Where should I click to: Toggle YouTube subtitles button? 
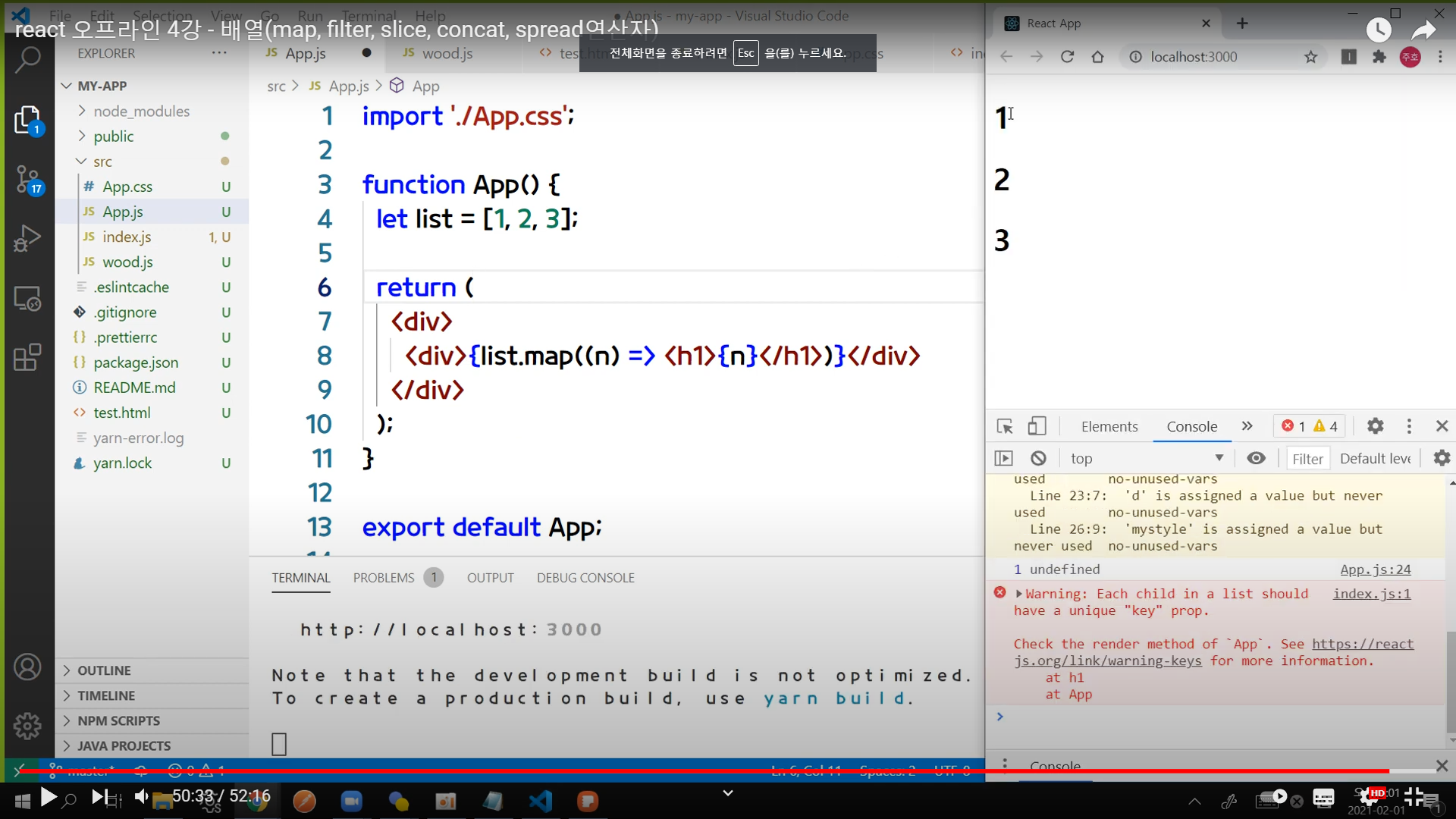pyautogui.click(x=1323, y=798)
